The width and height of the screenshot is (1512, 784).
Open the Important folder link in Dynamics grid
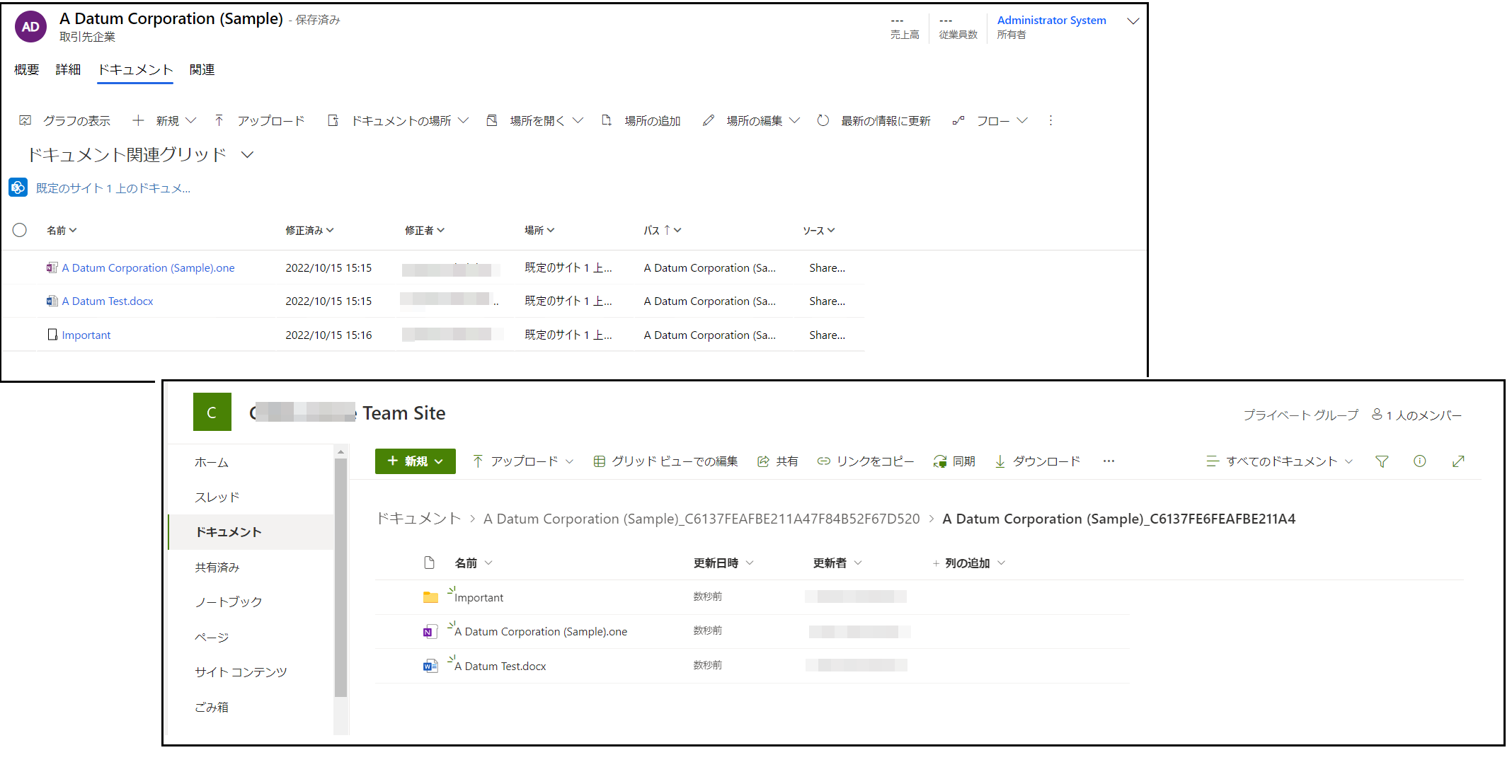86,335
